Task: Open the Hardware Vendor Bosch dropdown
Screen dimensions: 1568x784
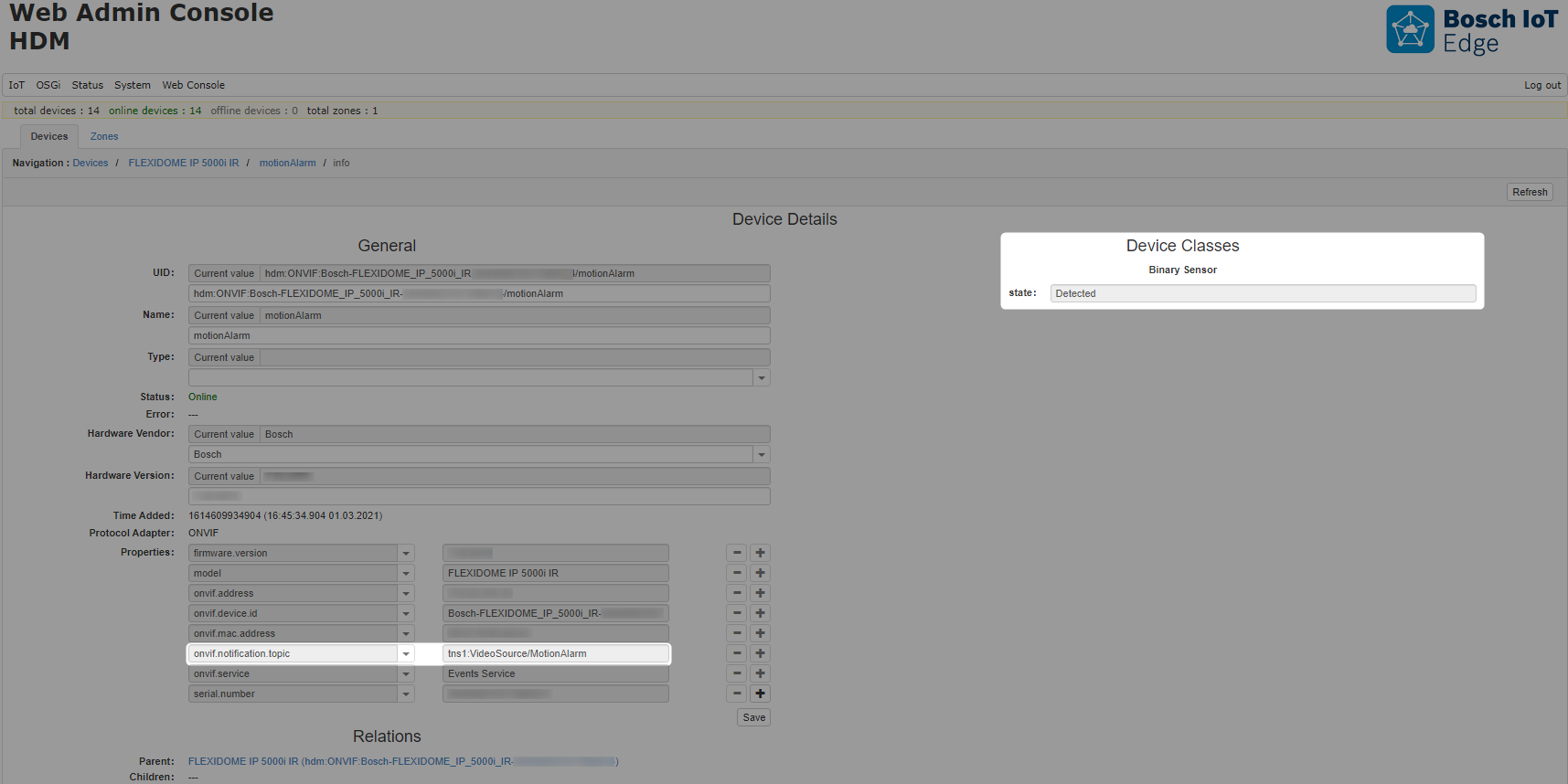Action: point(762,454)
